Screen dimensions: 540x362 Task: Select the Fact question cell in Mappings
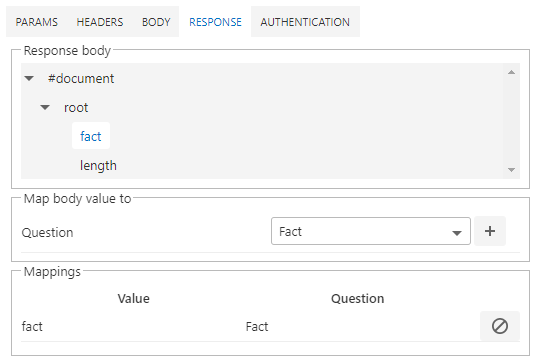coord(257,326)
